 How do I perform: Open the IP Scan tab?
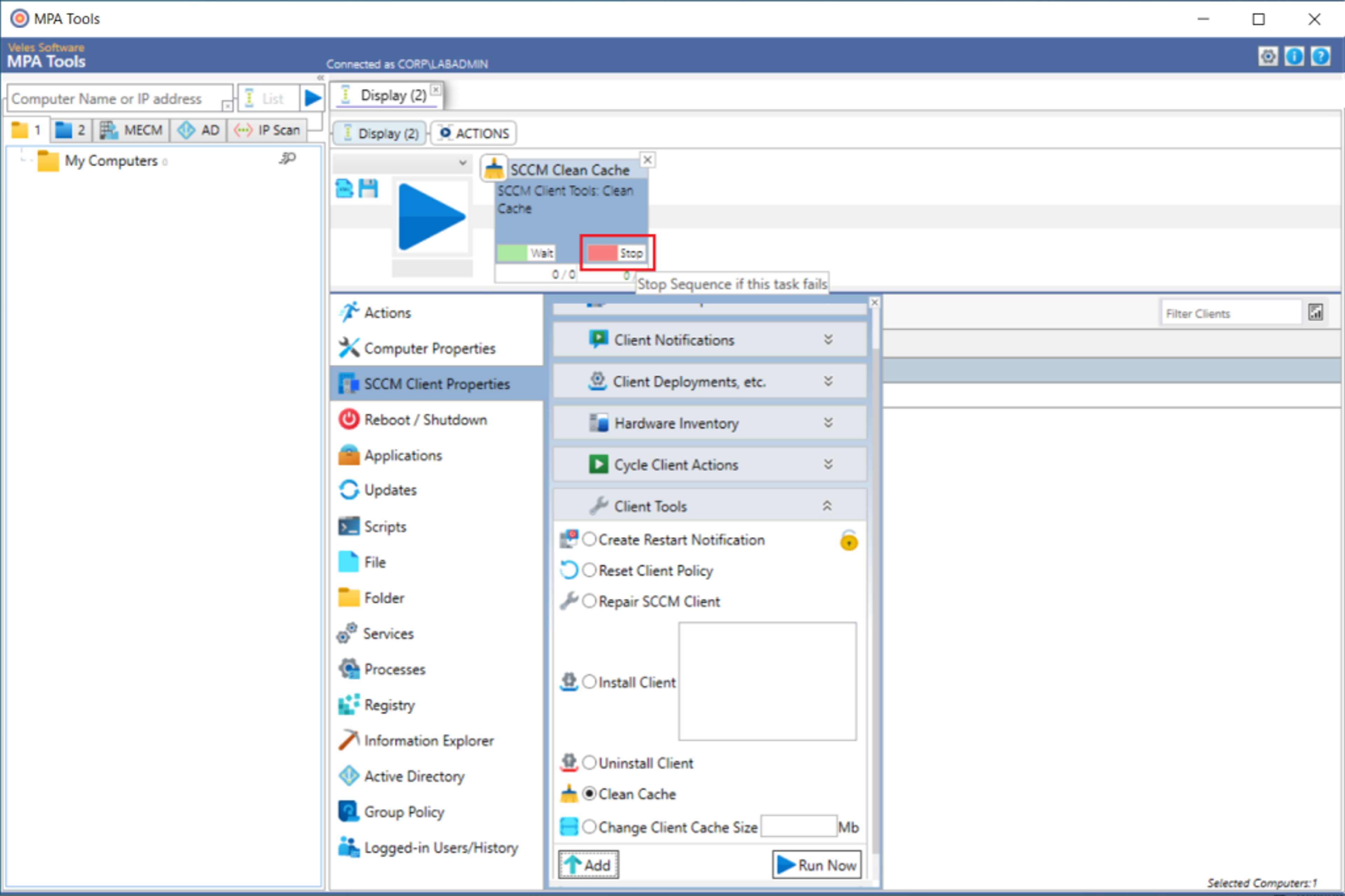pos(267,130)
